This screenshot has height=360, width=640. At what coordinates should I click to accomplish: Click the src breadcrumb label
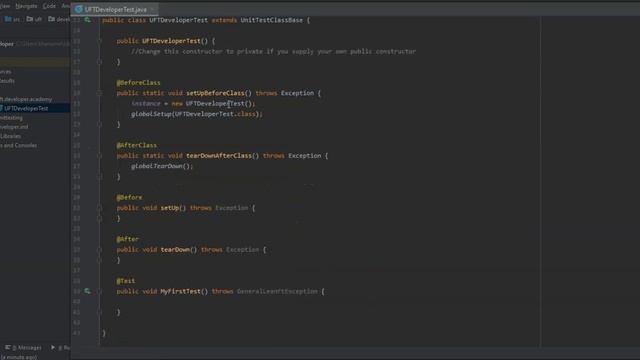(16, 19)
